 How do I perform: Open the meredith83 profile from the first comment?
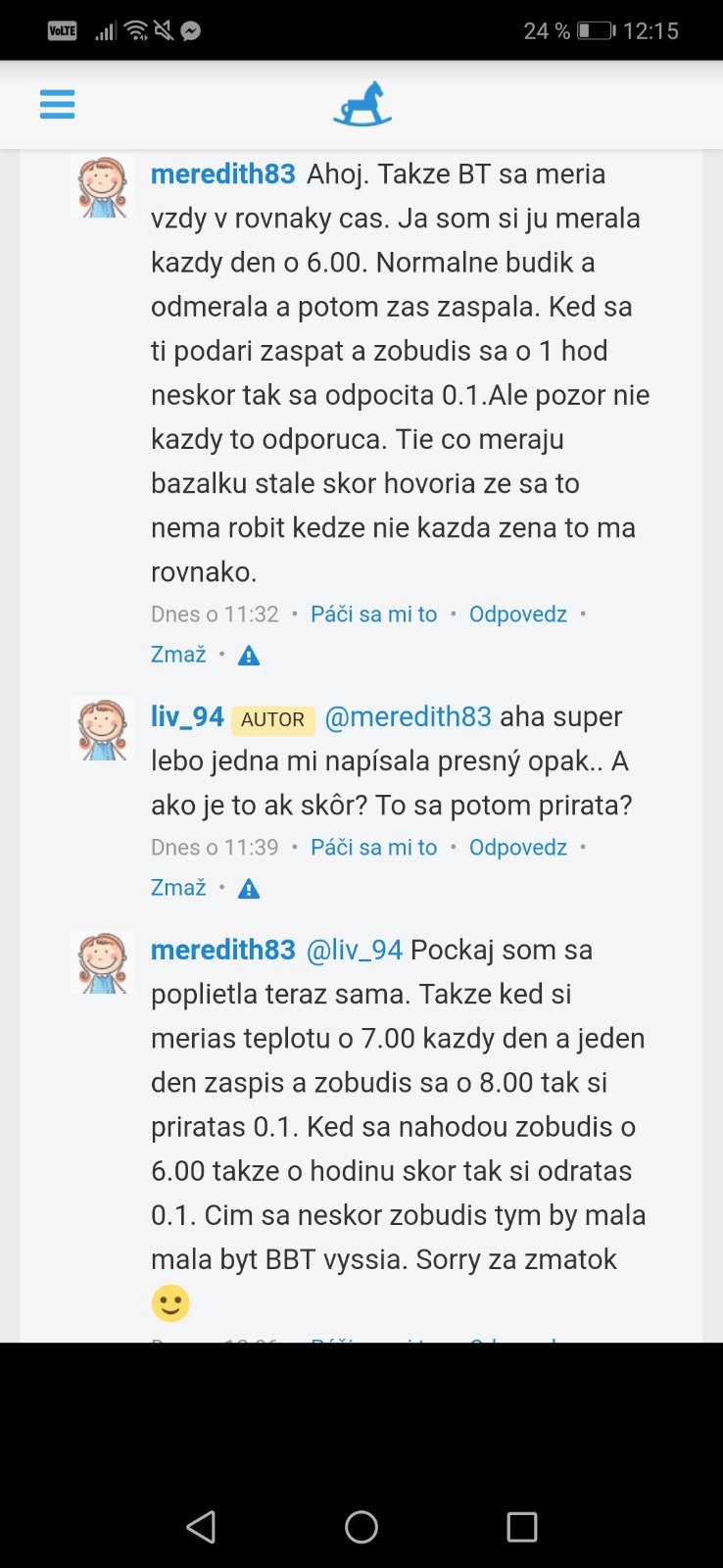point(223,174)
